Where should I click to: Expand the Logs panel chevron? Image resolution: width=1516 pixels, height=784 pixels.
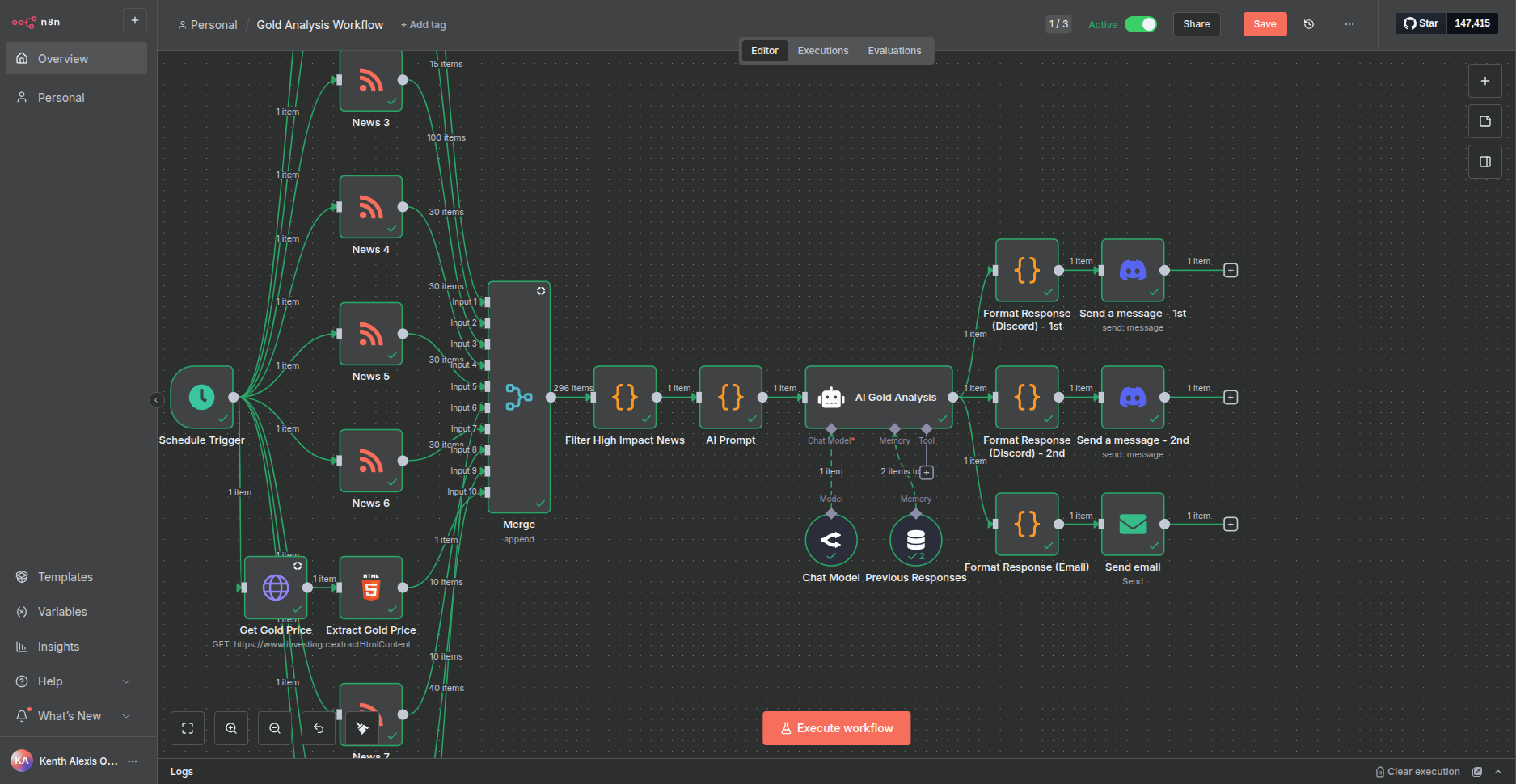pos(1497,772)
